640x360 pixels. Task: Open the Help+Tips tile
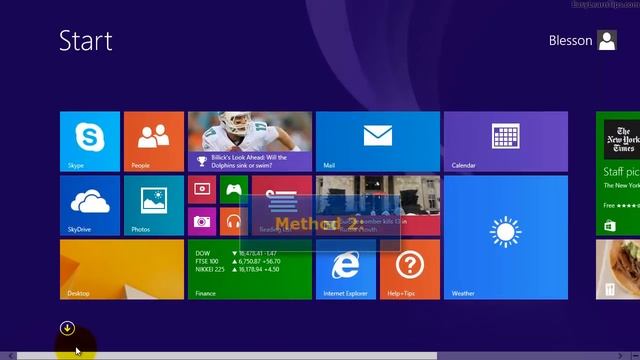click(410, 269)
